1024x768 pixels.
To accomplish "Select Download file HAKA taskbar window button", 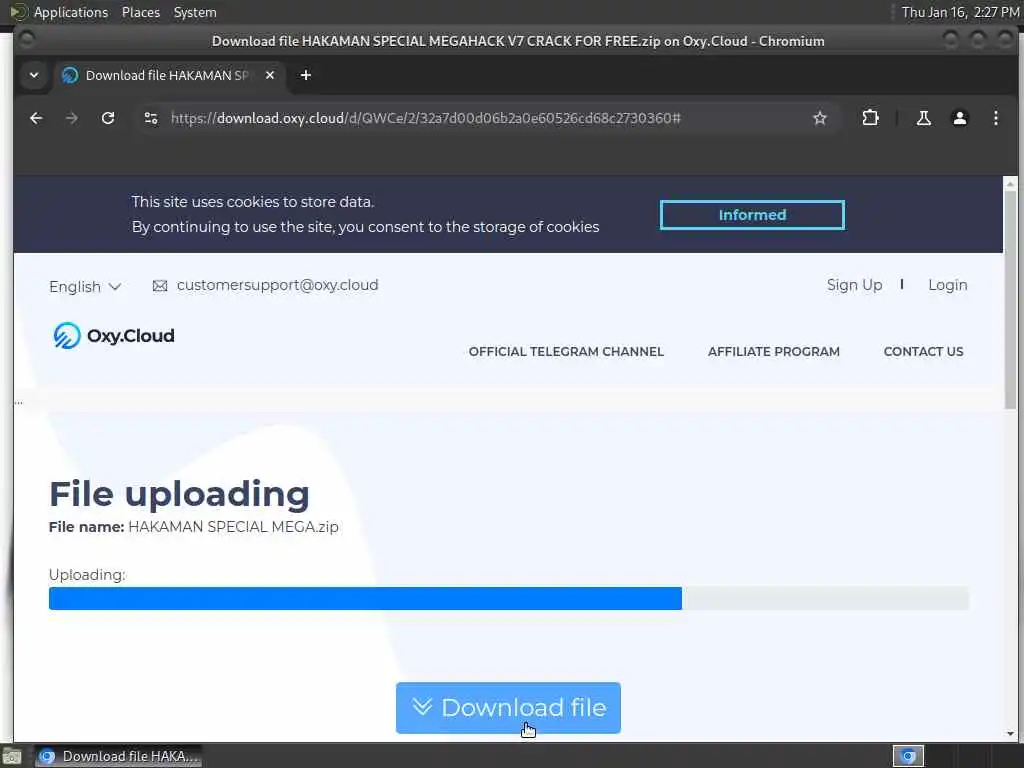I will (118, 756).
